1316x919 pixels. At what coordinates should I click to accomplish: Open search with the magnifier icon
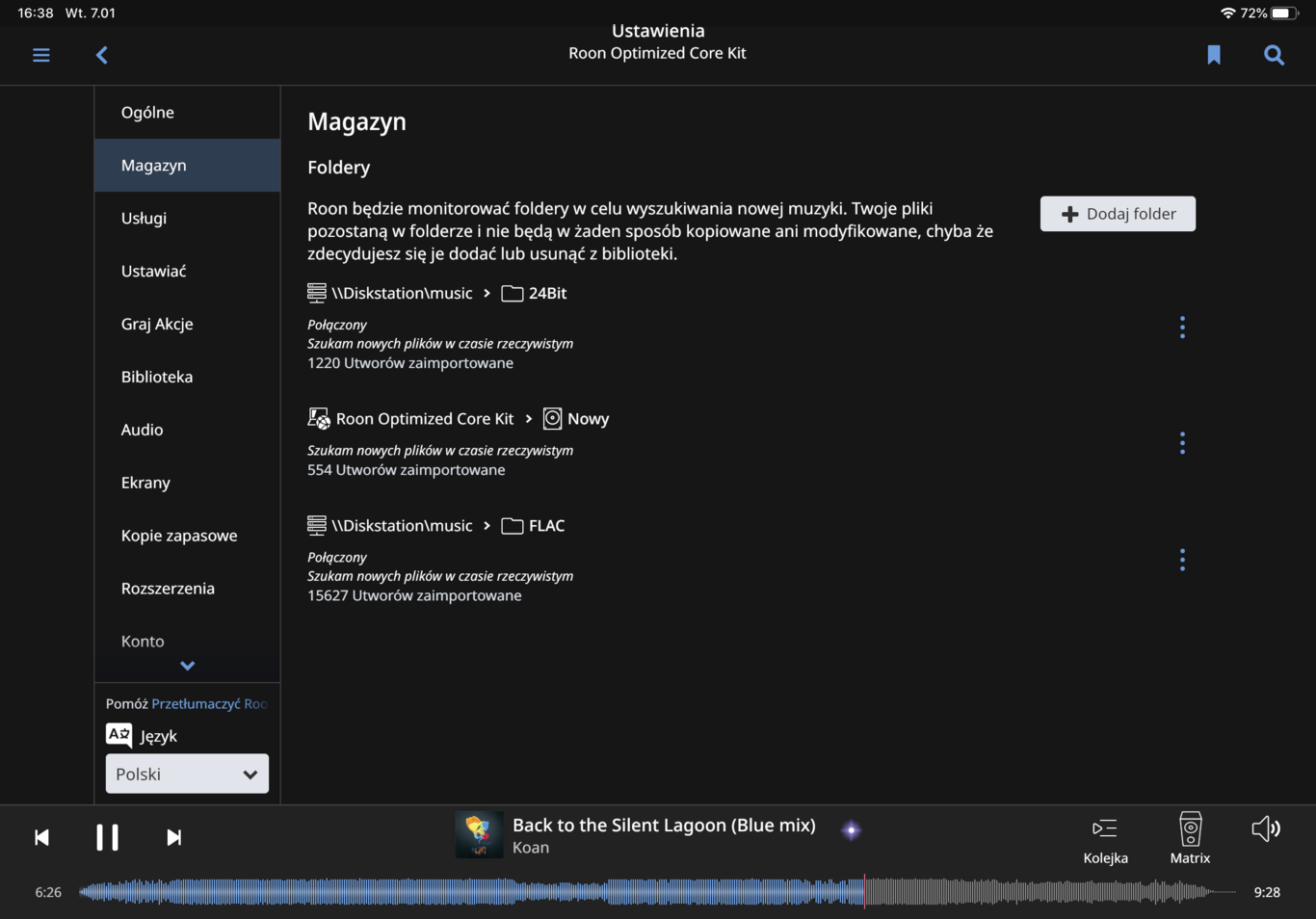click(x=1274, y=55)
